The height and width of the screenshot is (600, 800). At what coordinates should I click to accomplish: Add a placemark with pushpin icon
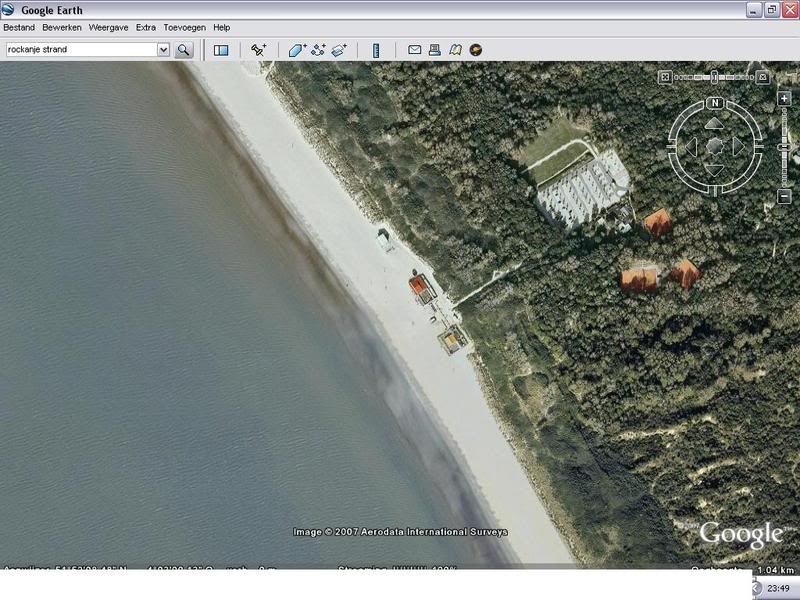tap(259, 49)
